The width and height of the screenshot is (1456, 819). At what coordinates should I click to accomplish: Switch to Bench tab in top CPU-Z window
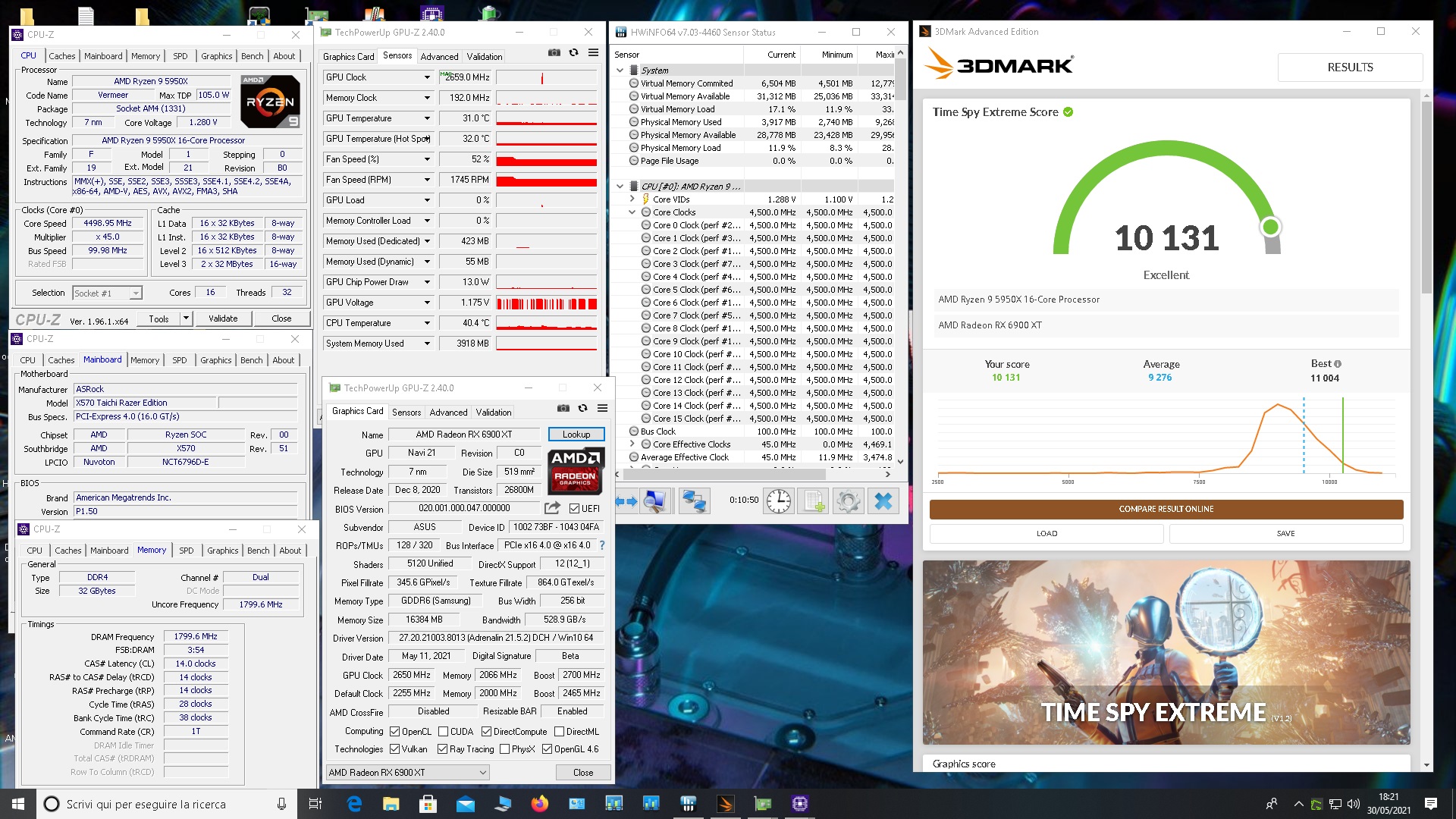(x=253, y=56)
